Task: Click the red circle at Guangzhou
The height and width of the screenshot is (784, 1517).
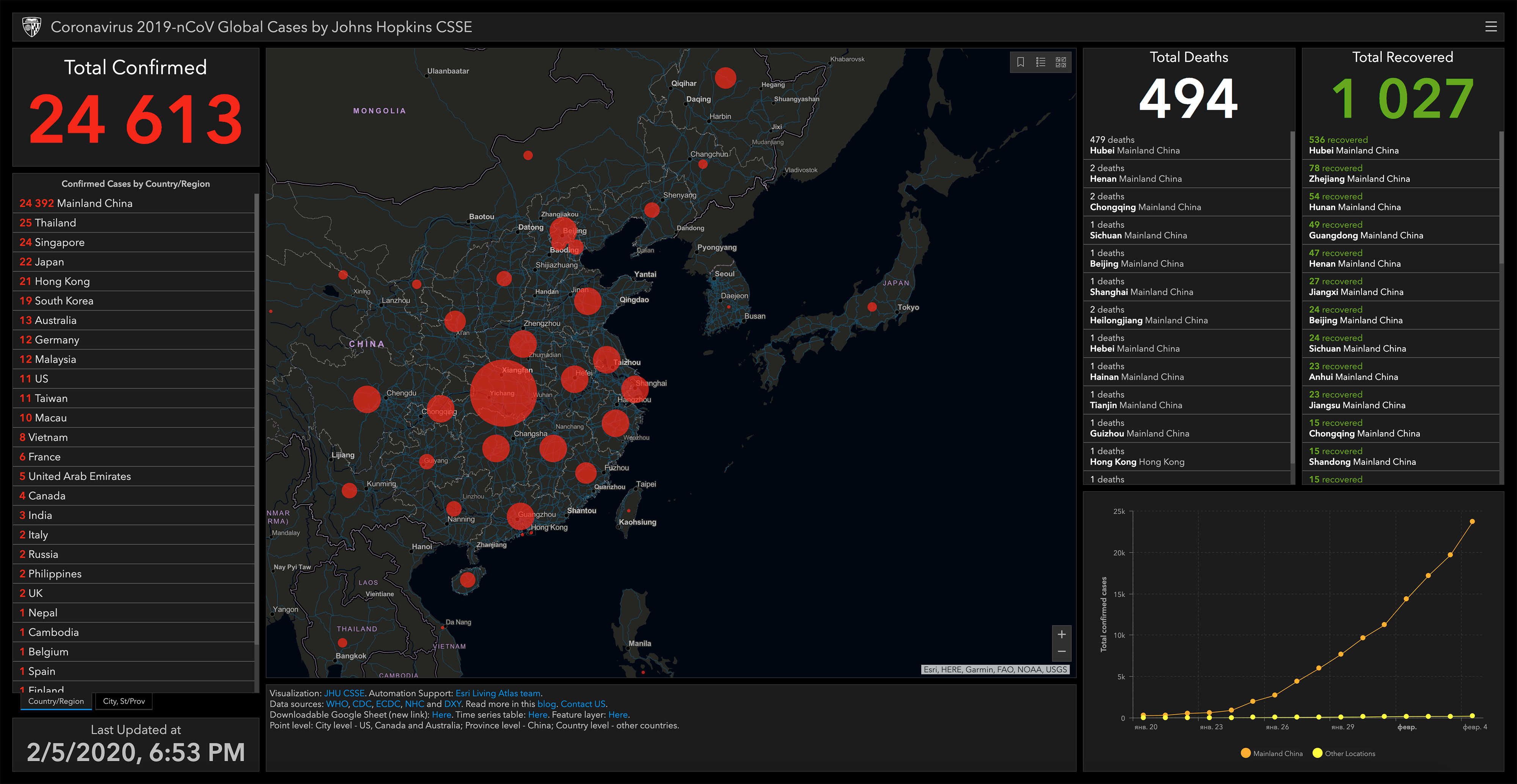Action: pos(521,516)
